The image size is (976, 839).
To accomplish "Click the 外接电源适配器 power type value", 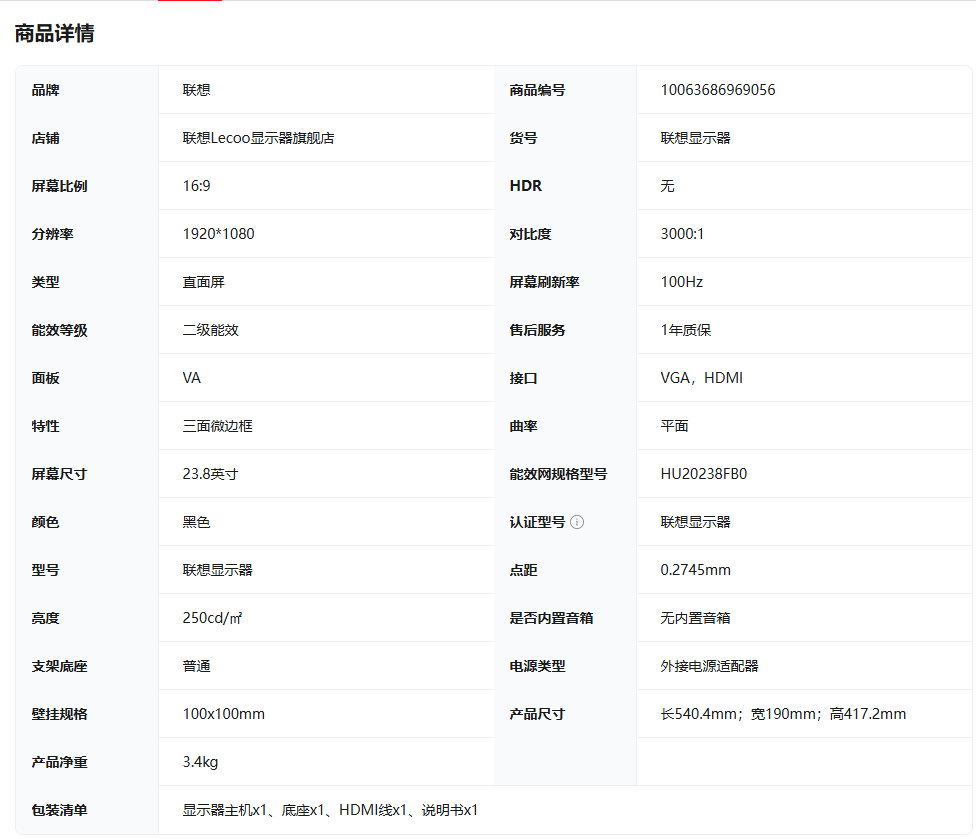I will (709, 666).
